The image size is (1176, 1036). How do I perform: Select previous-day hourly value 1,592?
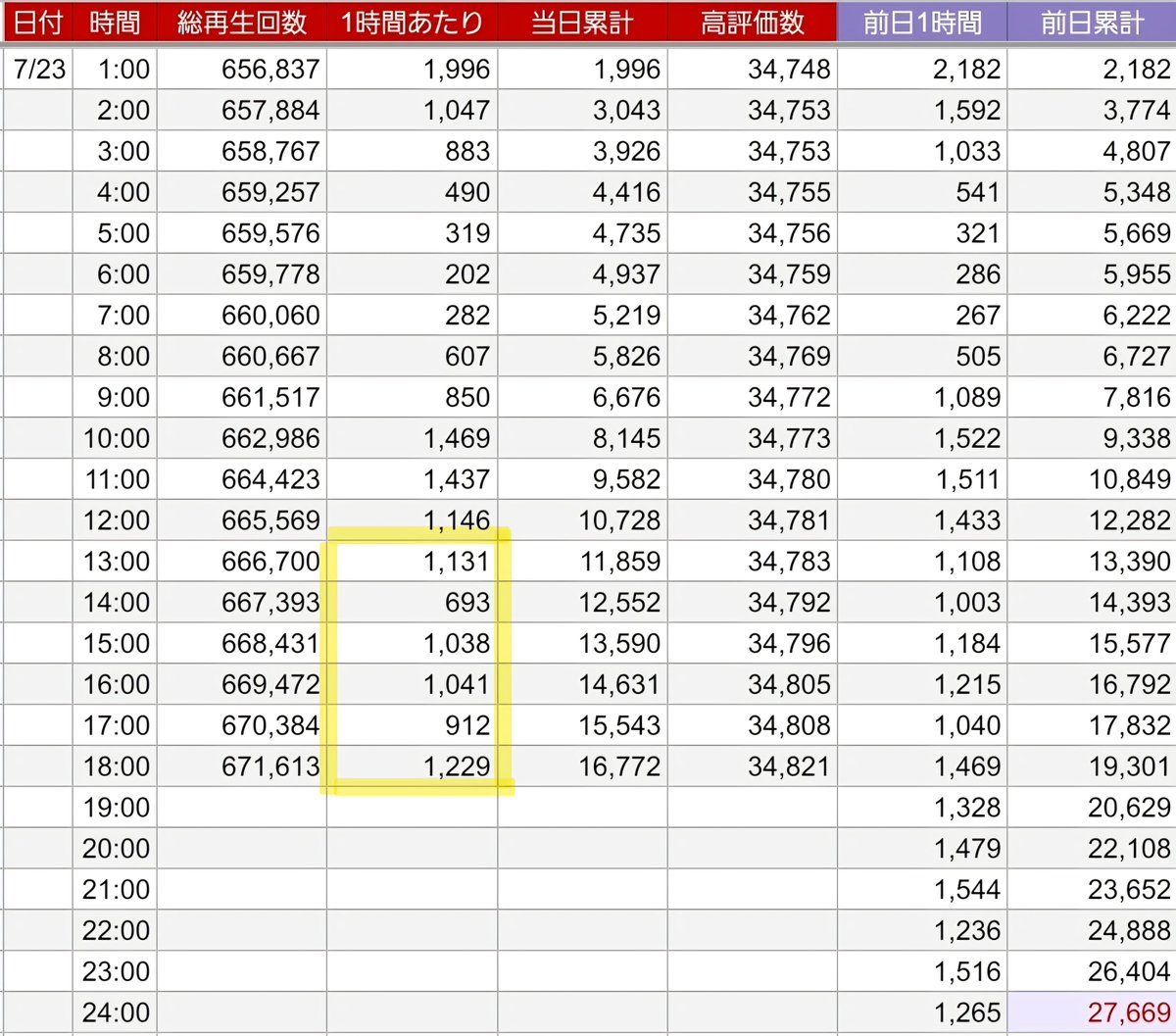pyautogui.click(x=922, y=110)
